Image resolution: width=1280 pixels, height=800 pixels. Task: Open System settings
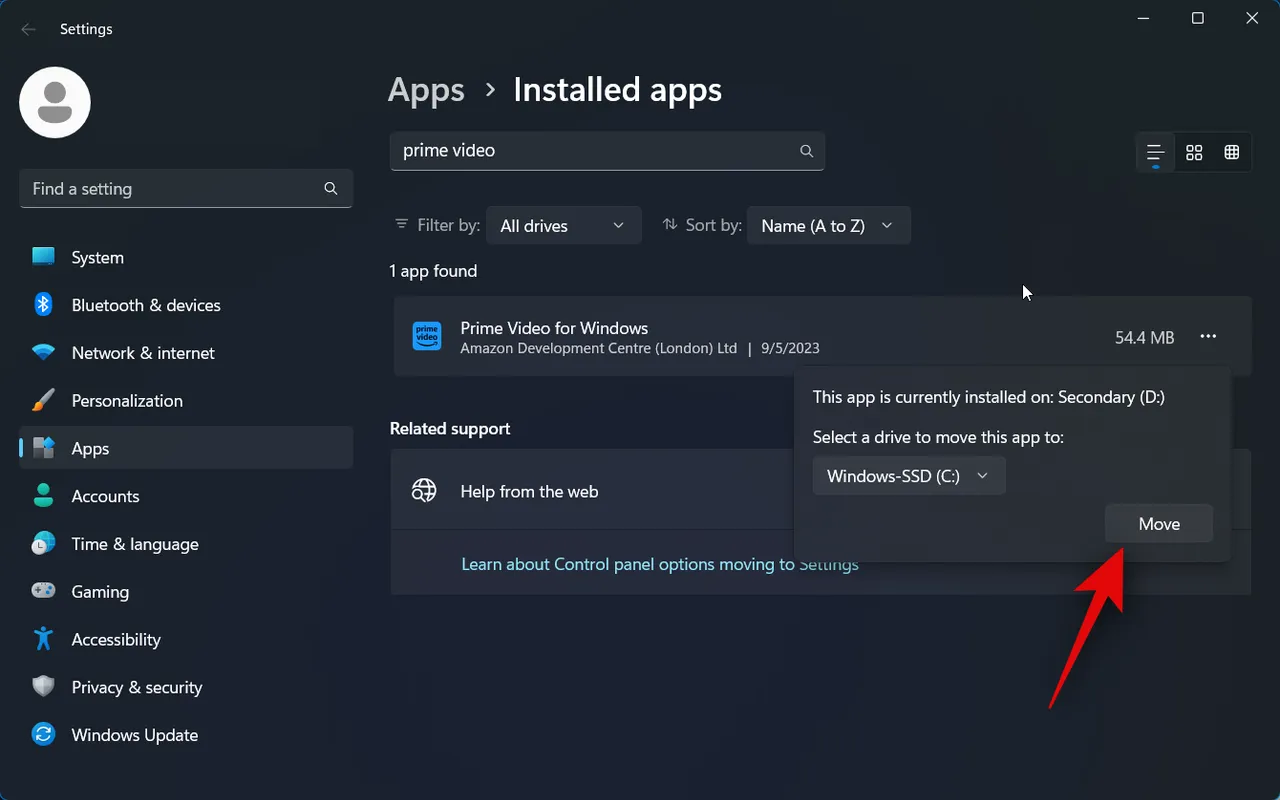(186, 257)
